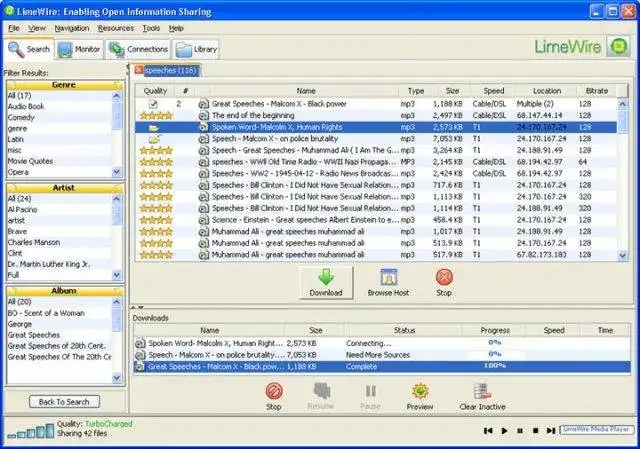Sort results by Name column header
Viewport: 640px width, 449px height.
(x=305, y=91)
